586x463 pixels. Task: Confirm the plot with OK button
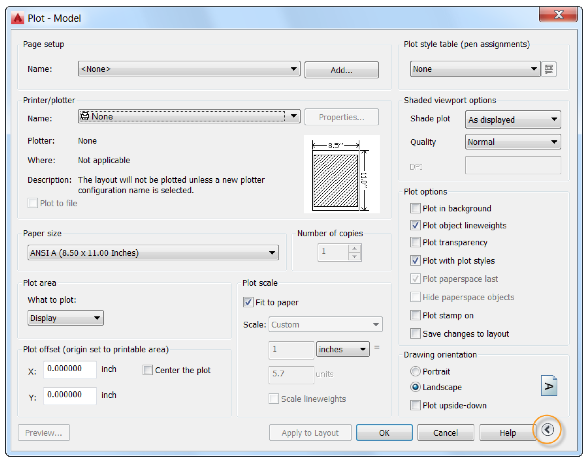(x=384, y=433)
